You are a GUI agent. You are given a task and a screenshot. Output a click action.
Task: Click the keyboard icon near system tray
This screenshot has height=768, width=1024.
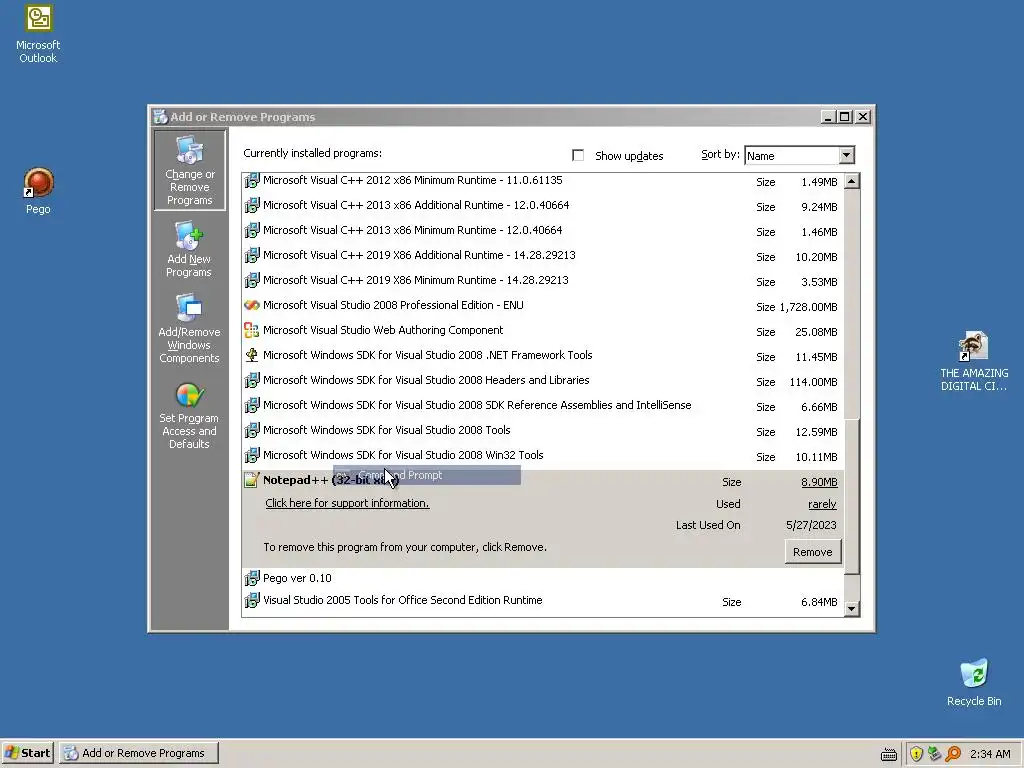coord(889,755)
